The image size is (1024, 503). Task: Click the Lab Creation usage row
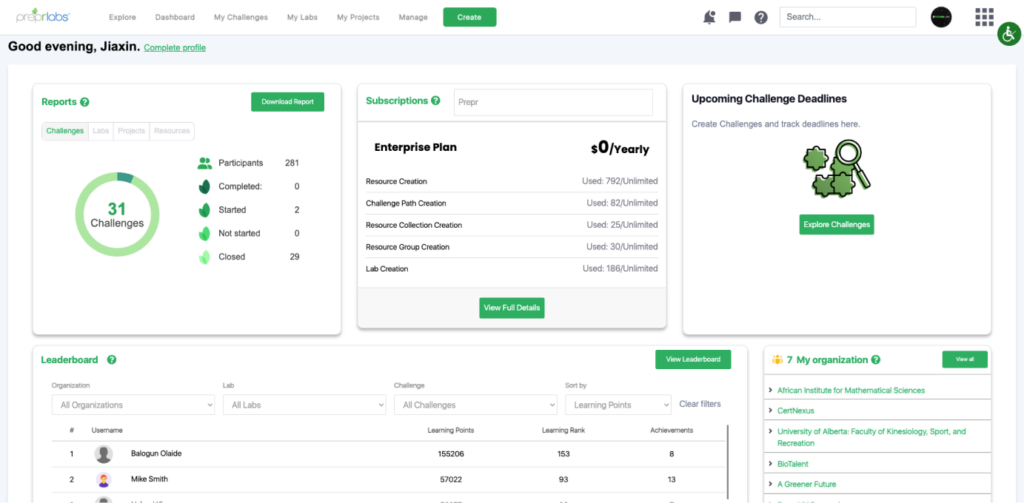pos(512,269)
